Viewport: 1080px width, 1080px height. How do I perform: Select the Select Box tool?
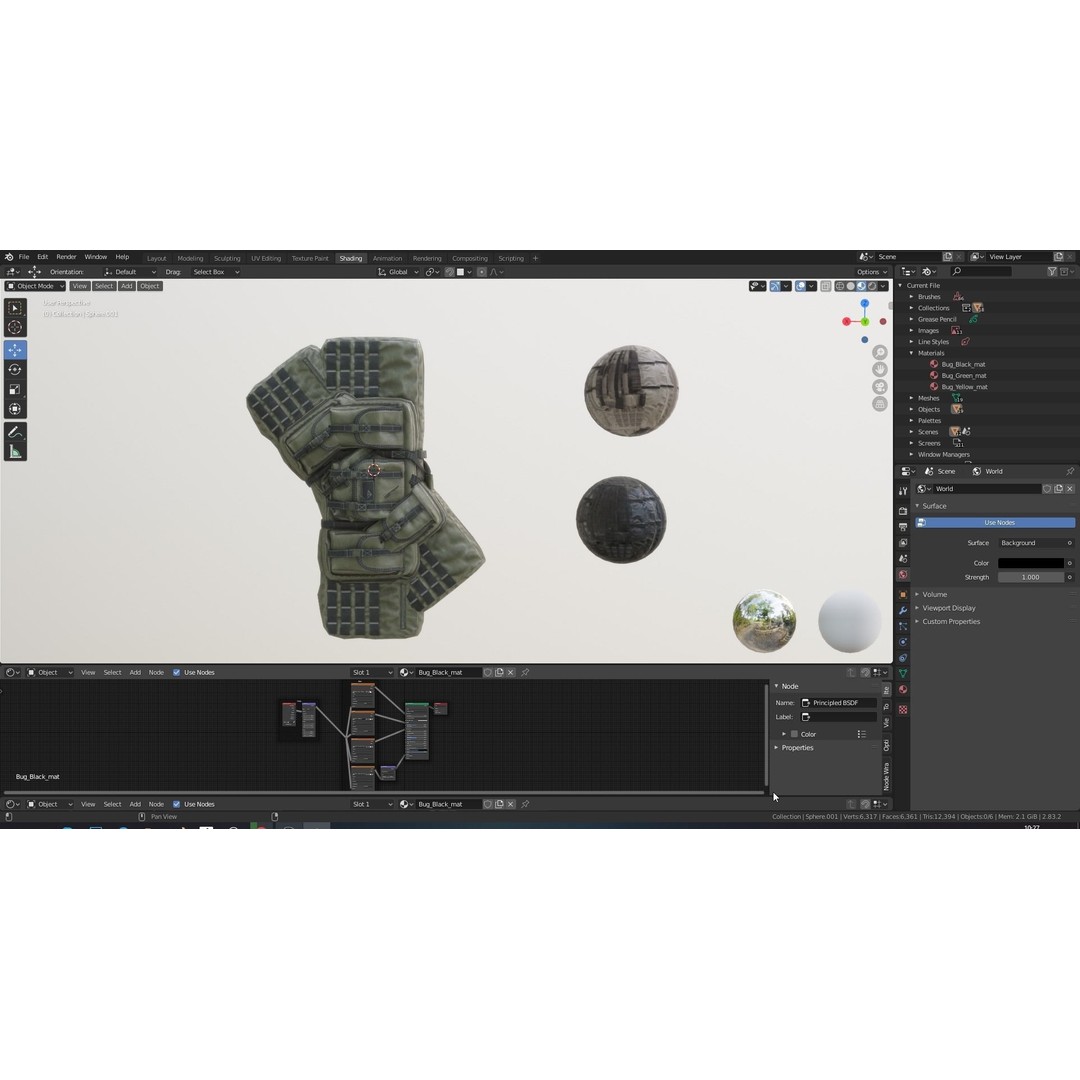click(15, 309)
